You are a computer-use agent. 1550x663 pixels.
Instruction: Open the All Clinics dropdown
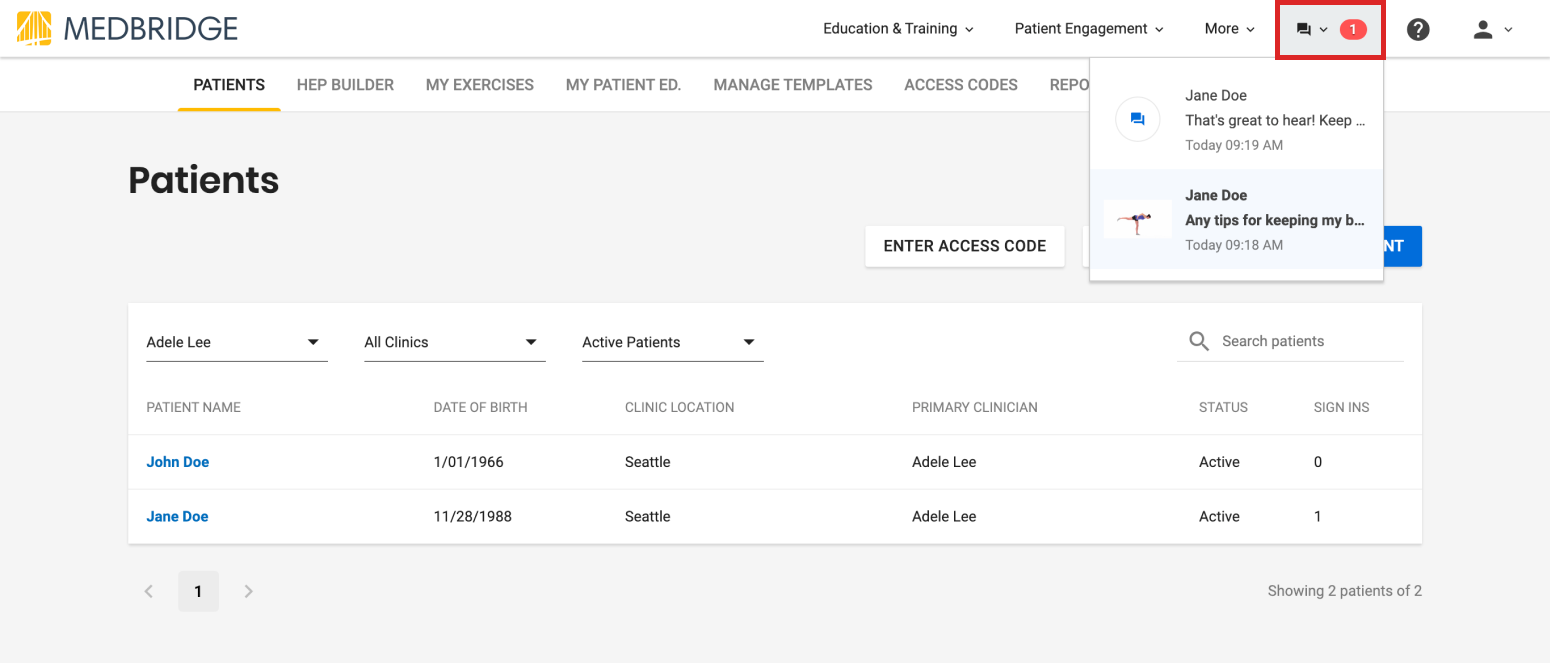point(455,342)
